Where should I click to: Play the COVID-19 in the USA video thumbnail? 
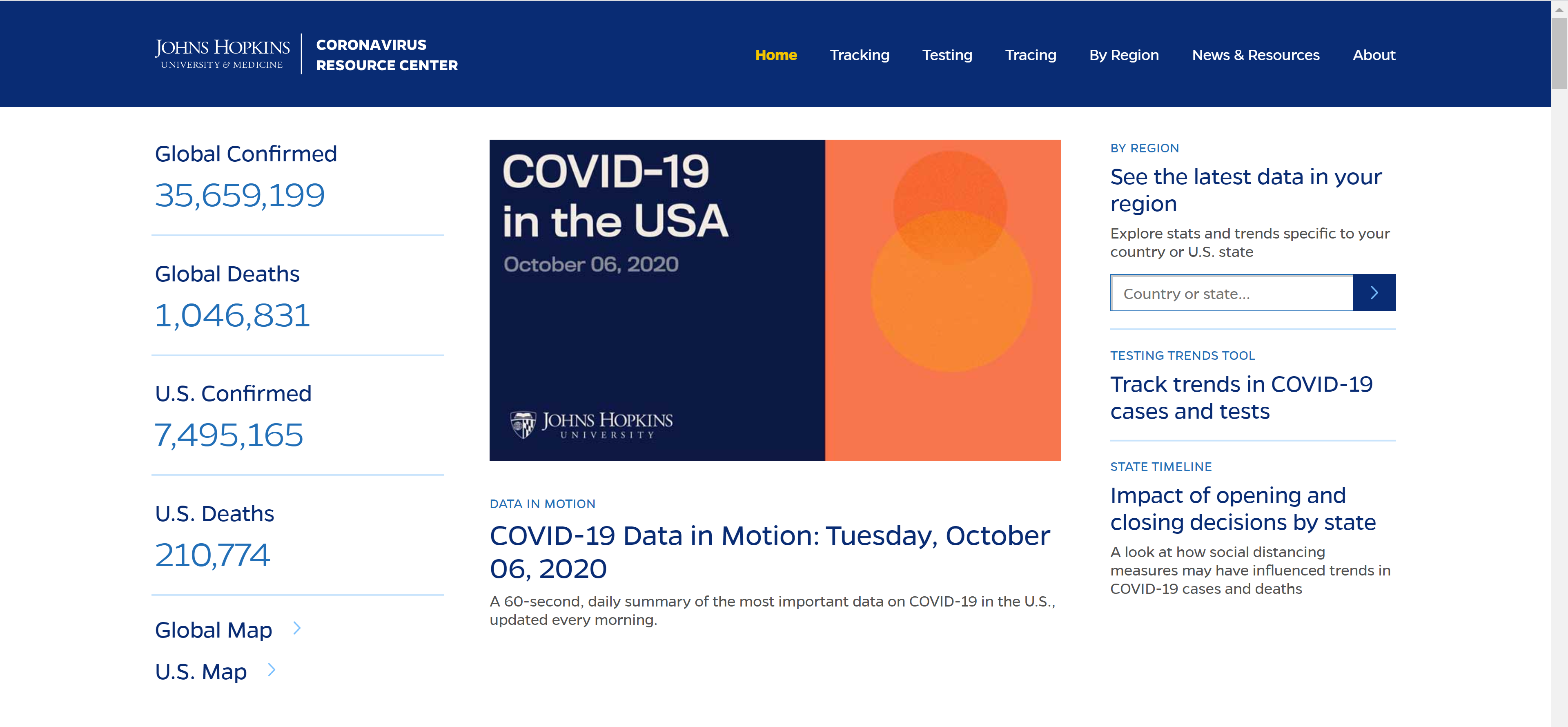[x=774, y=299]
